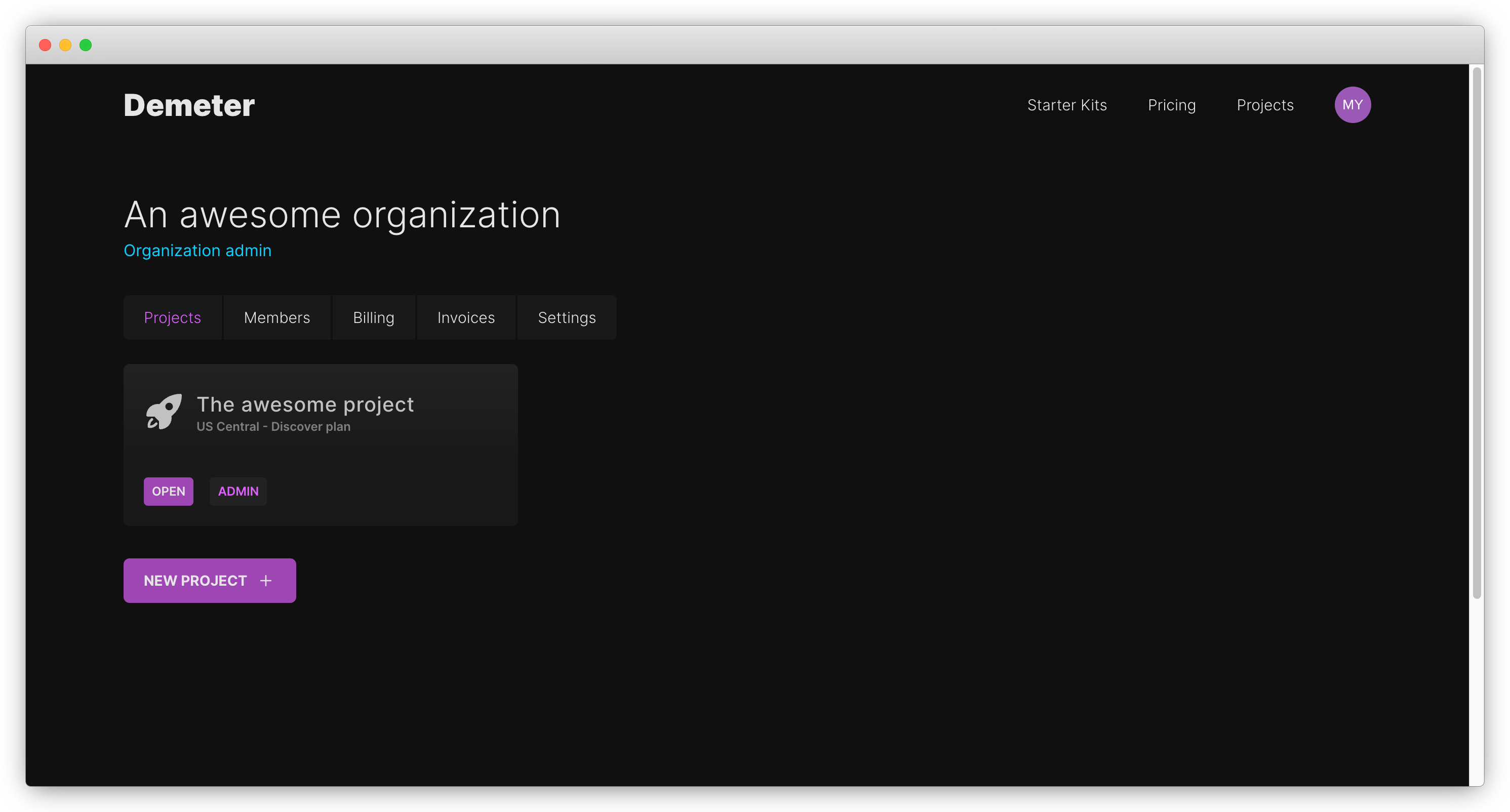Close the window with red button
This screenshot has height=812, width=1510.
(45, 45)
